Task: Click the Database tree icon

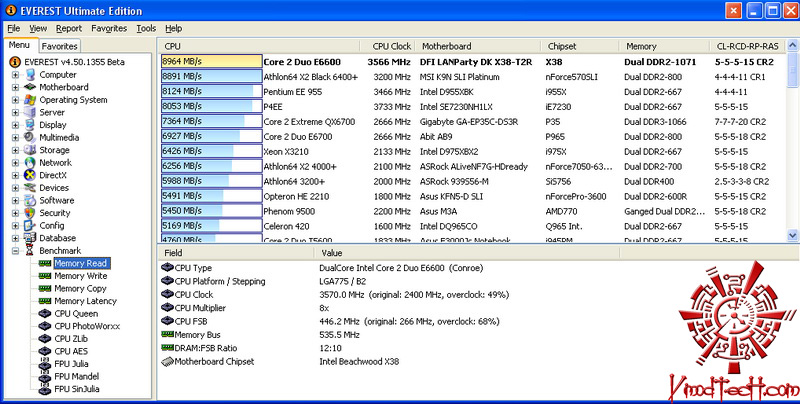Action: coord(31,238)
